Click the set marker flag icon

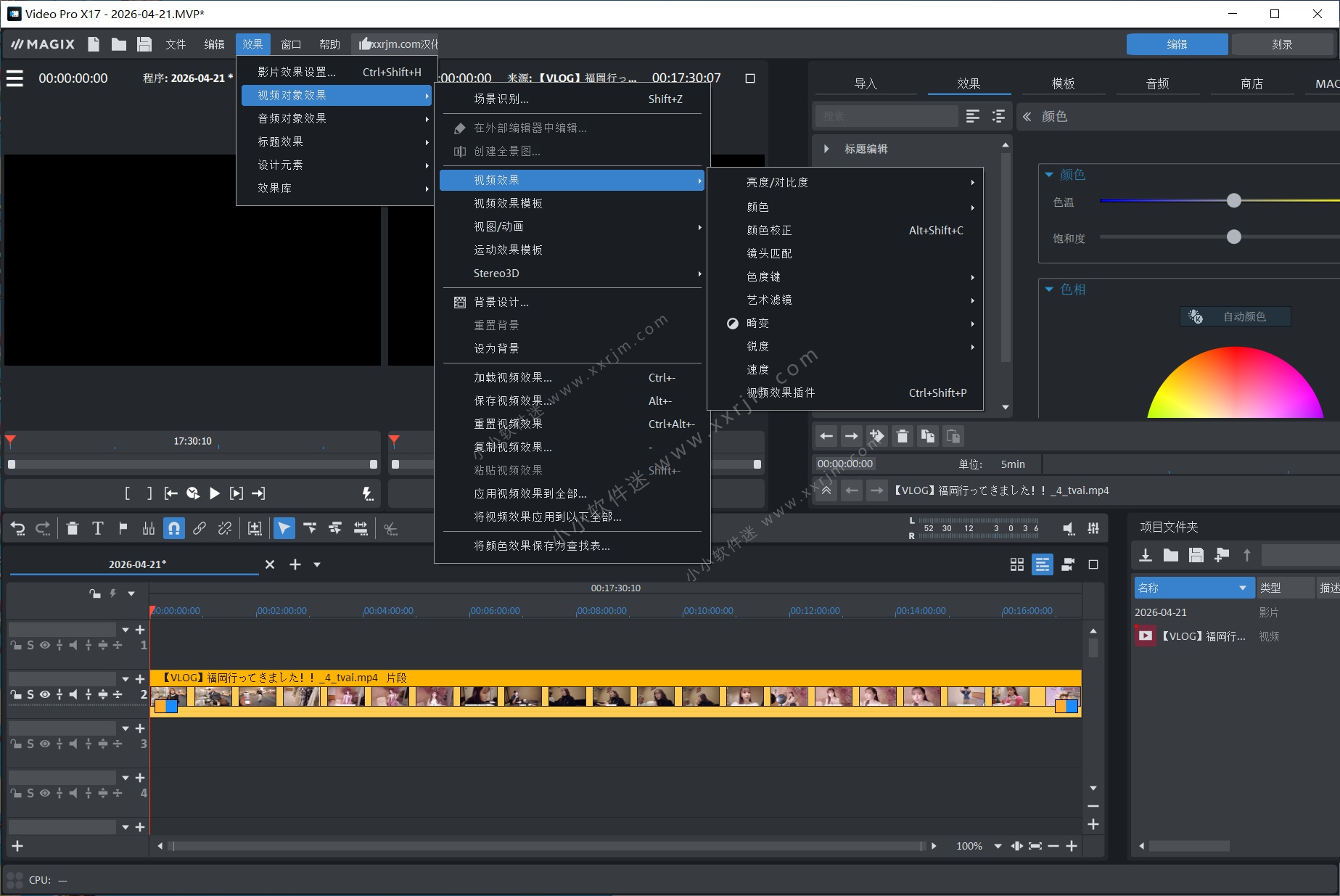coord(123,528)
